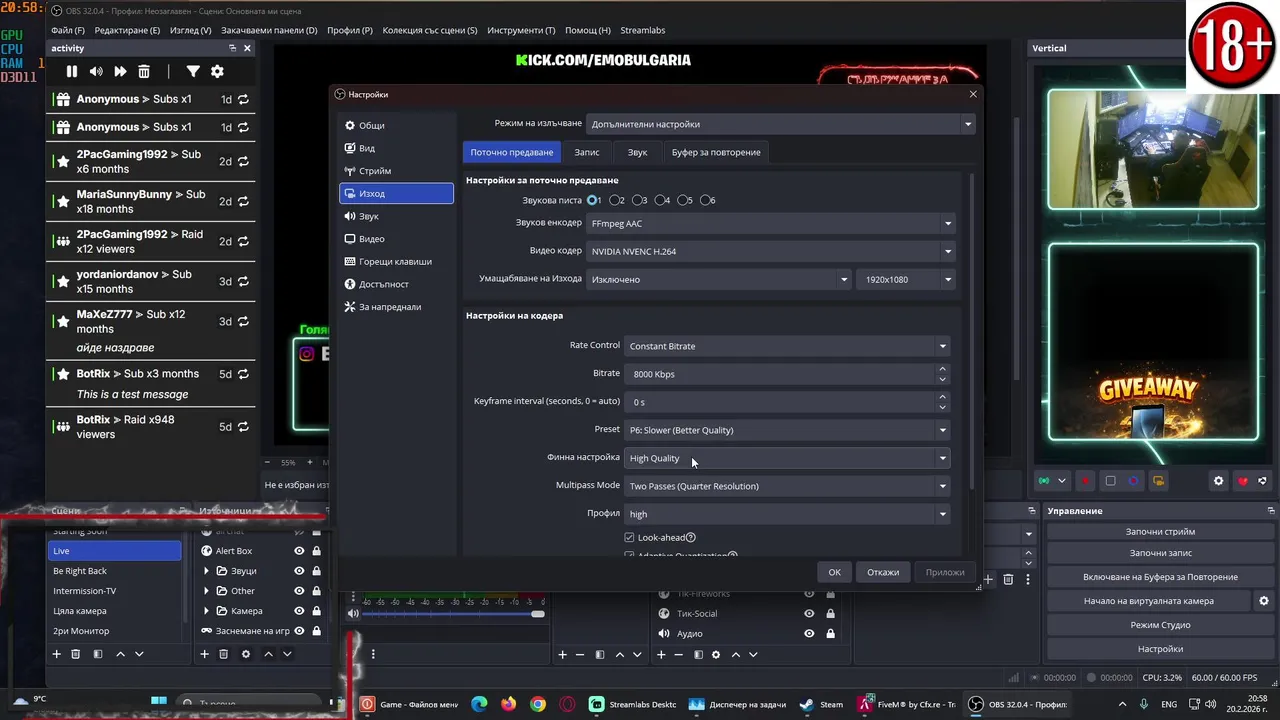Open the Preset dropdown
1280x720 pixels.
[787, 430]
